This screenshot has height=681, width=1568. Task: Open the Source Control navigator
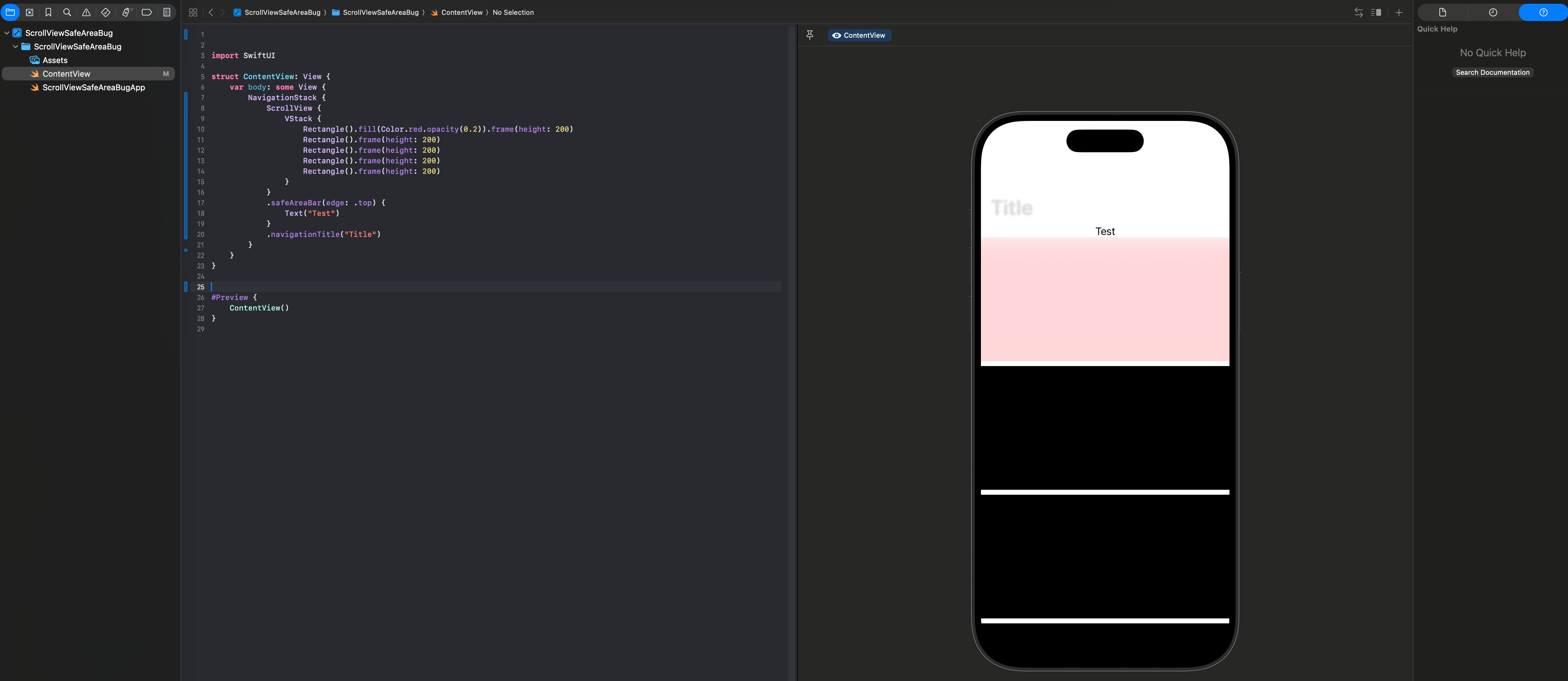[29, 12]
